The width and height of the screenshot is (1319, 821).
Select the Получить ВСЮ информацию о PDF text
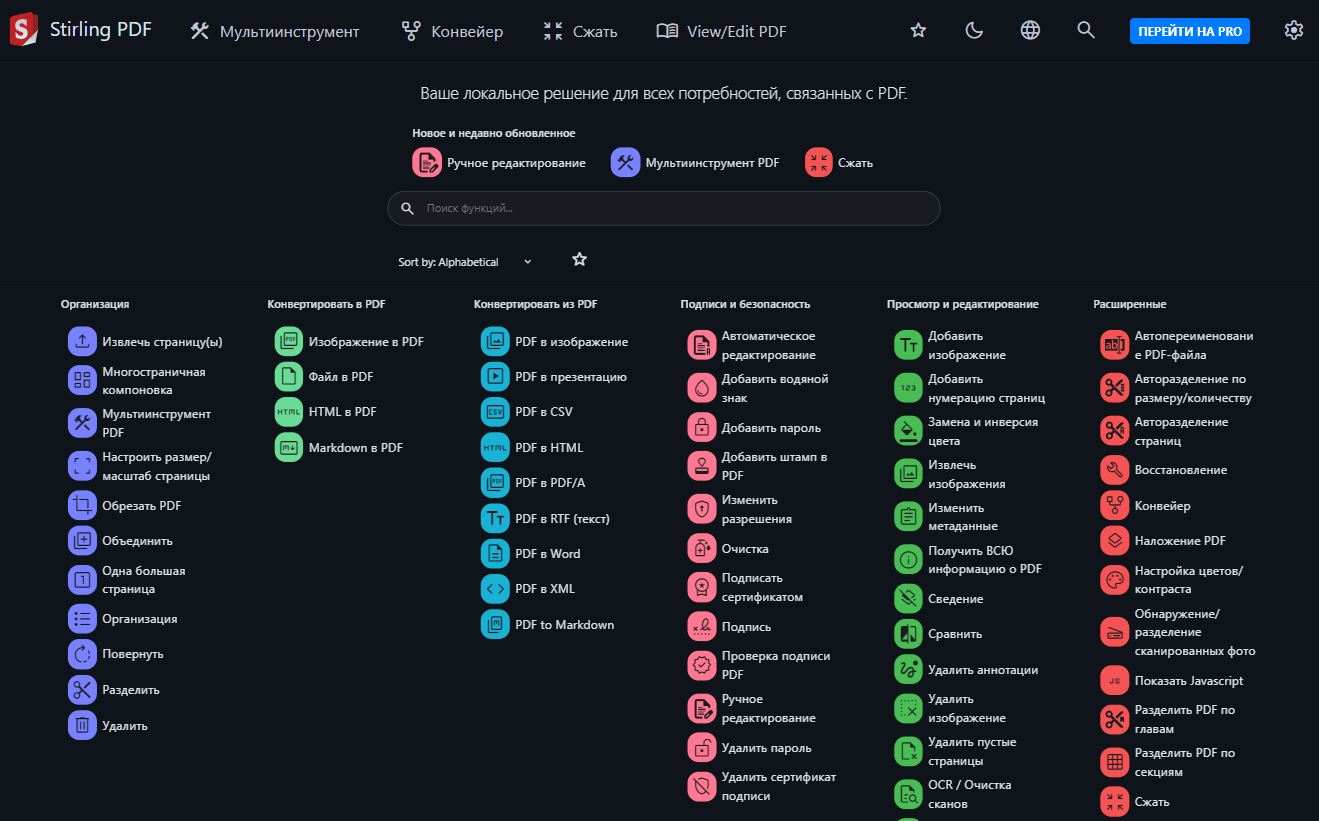[985, 559]
